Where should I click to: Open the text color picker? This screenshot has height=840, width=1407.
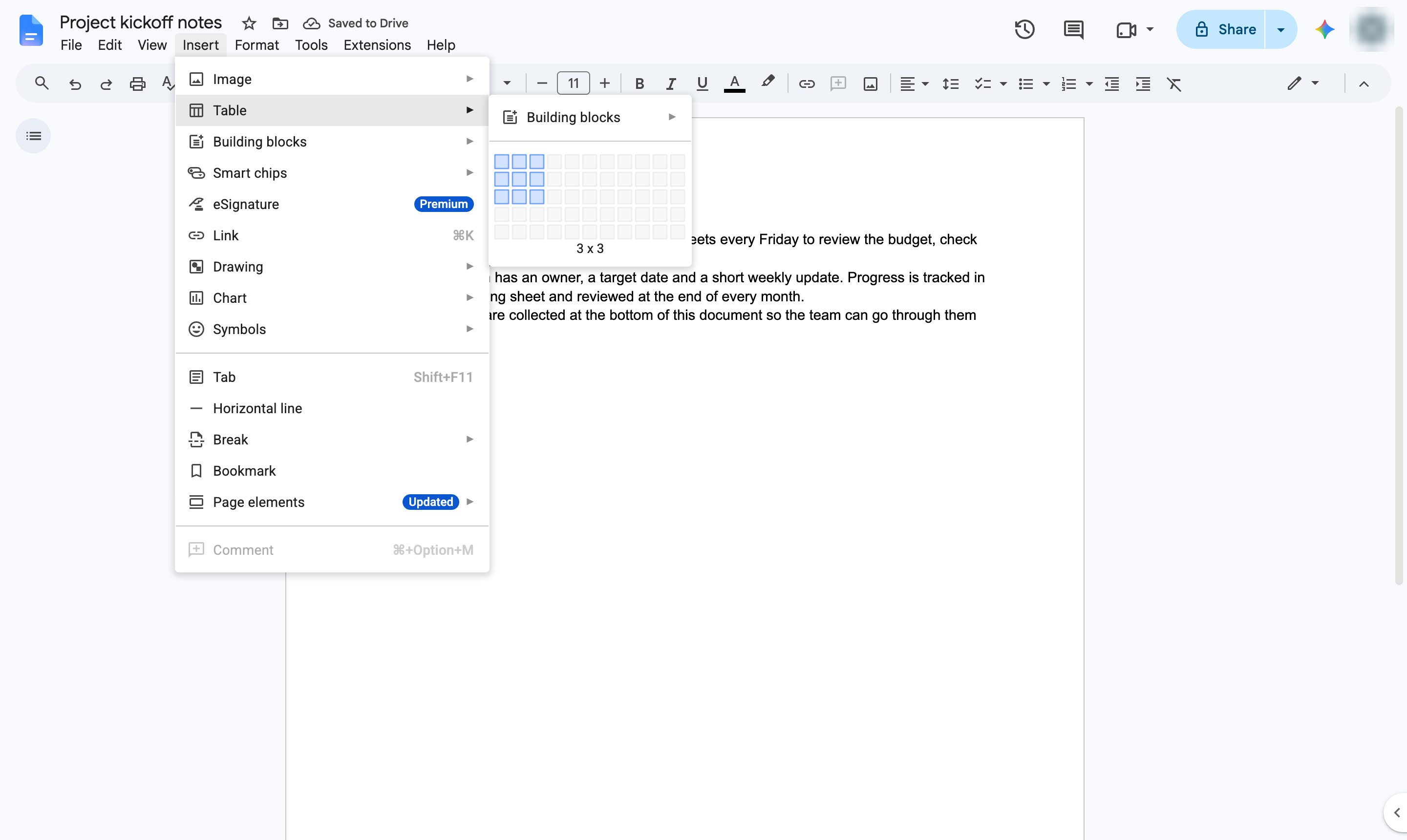(x=734, y=84)
